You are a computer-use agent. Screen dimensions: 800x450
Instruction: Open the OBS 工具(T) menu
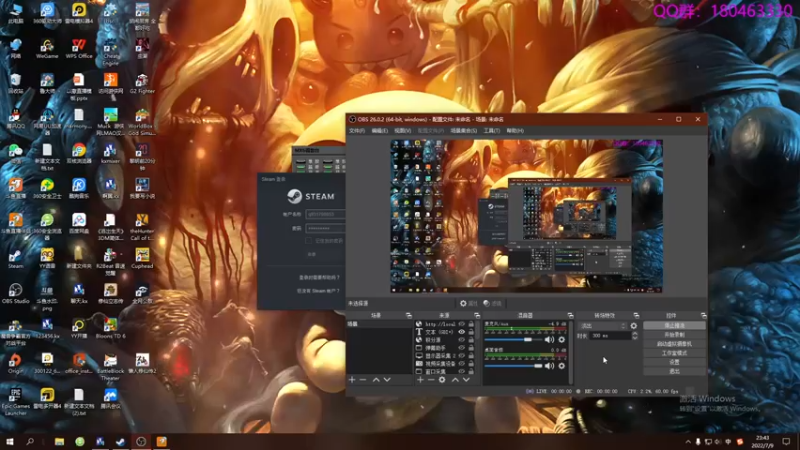click(x=491, y=131)
